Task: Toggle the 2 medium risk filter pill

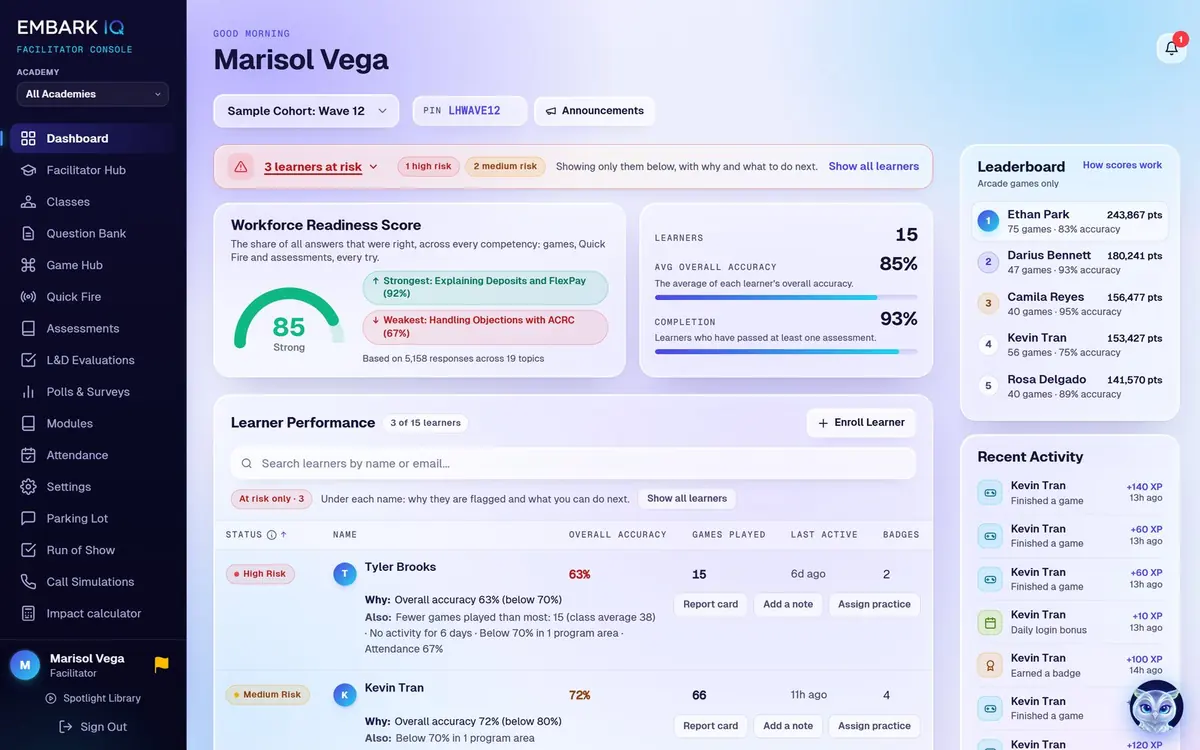Action: point(505,166)
